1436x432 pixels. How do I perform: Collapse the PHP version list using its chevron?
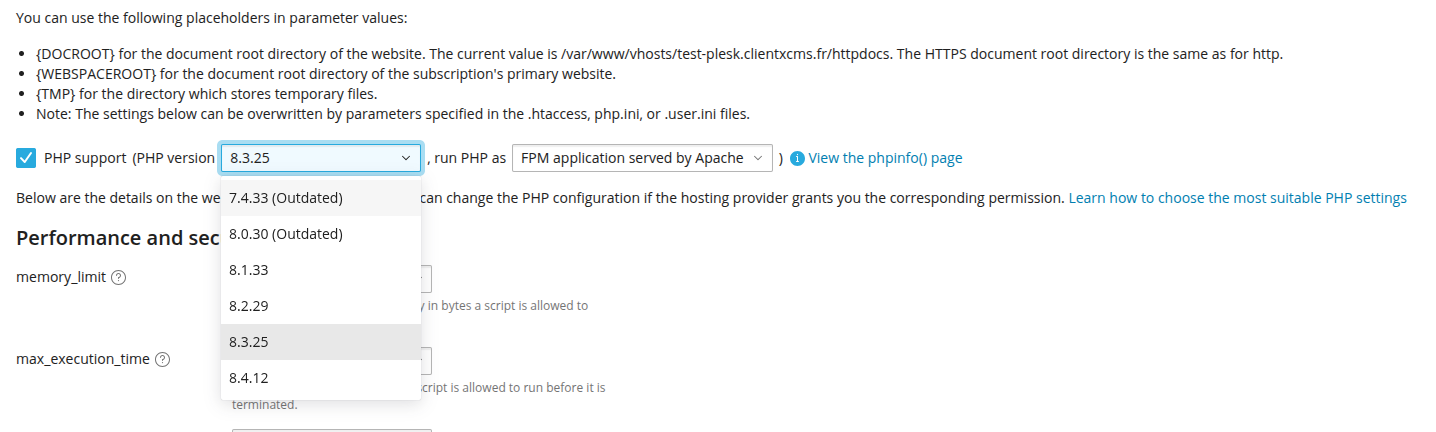[406, 158]
